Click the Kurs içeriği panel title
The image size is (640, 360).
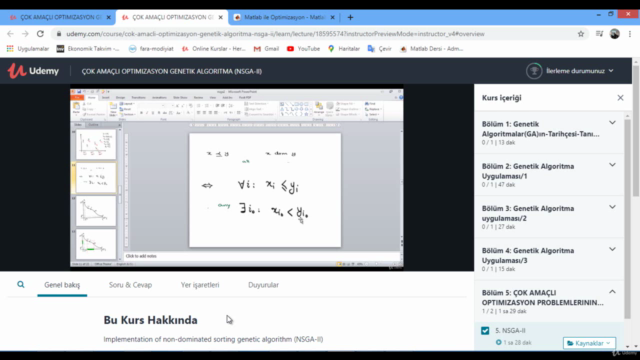[501, 98]
